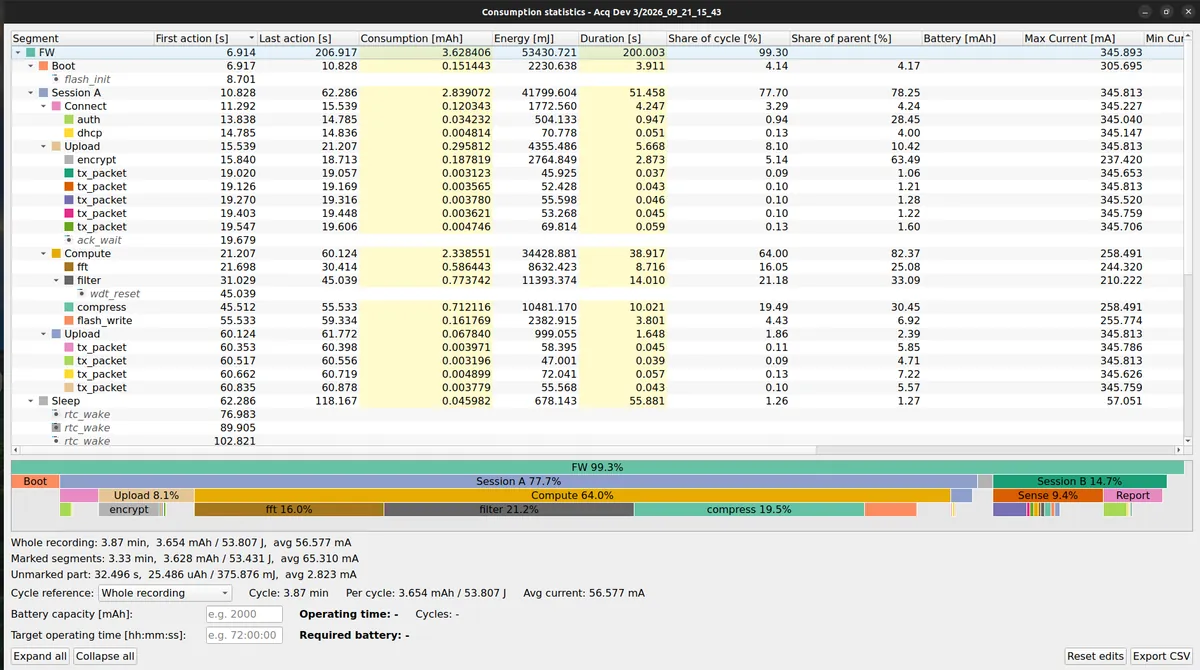Select the Report timeline bar
This screenshot has height=670, width=1200.
(1133, 495)
